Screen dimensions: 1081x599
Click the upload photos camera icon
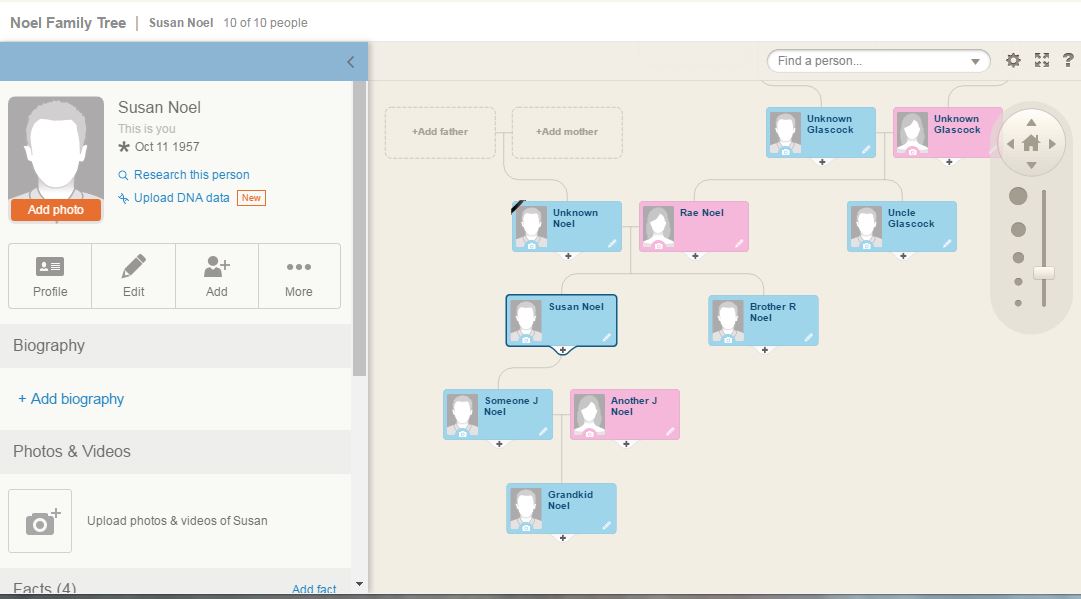(40, 521)
